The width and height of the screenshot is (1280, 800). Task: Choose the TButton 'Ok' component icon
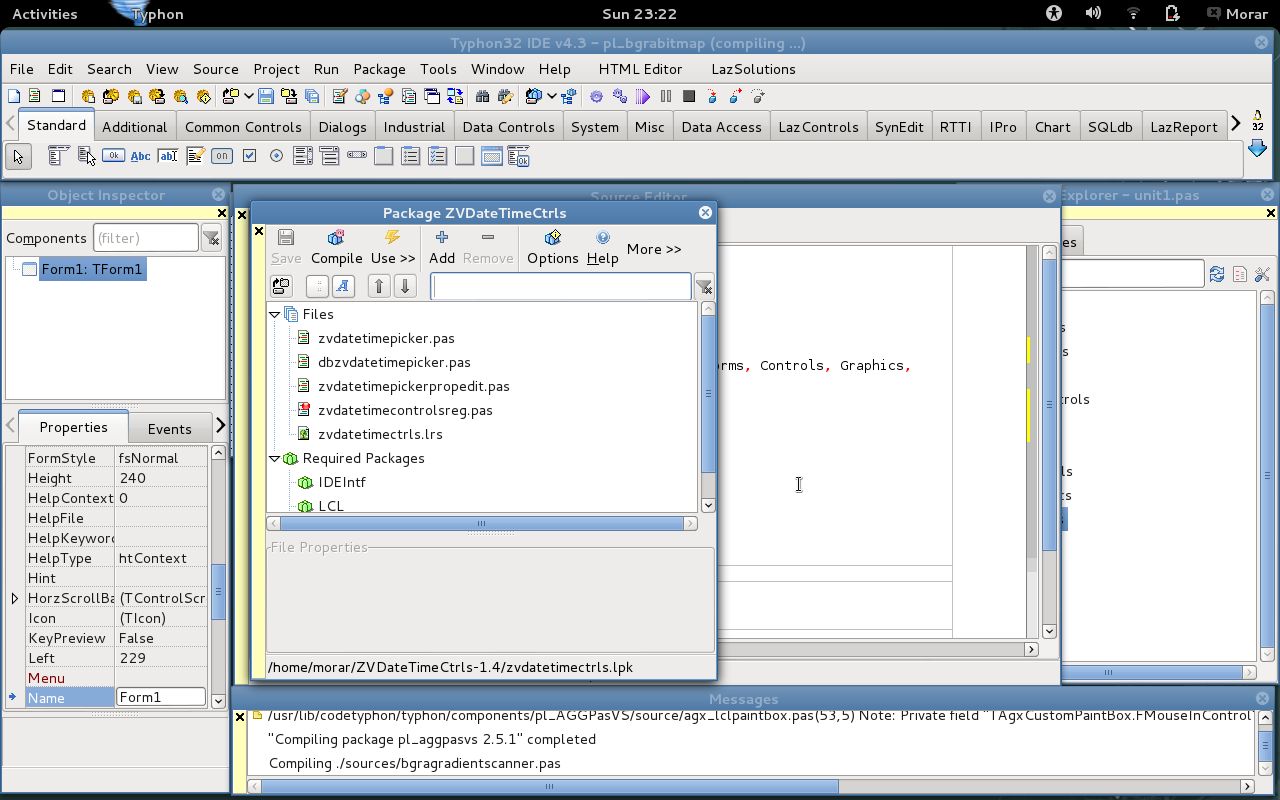point(113,155)
